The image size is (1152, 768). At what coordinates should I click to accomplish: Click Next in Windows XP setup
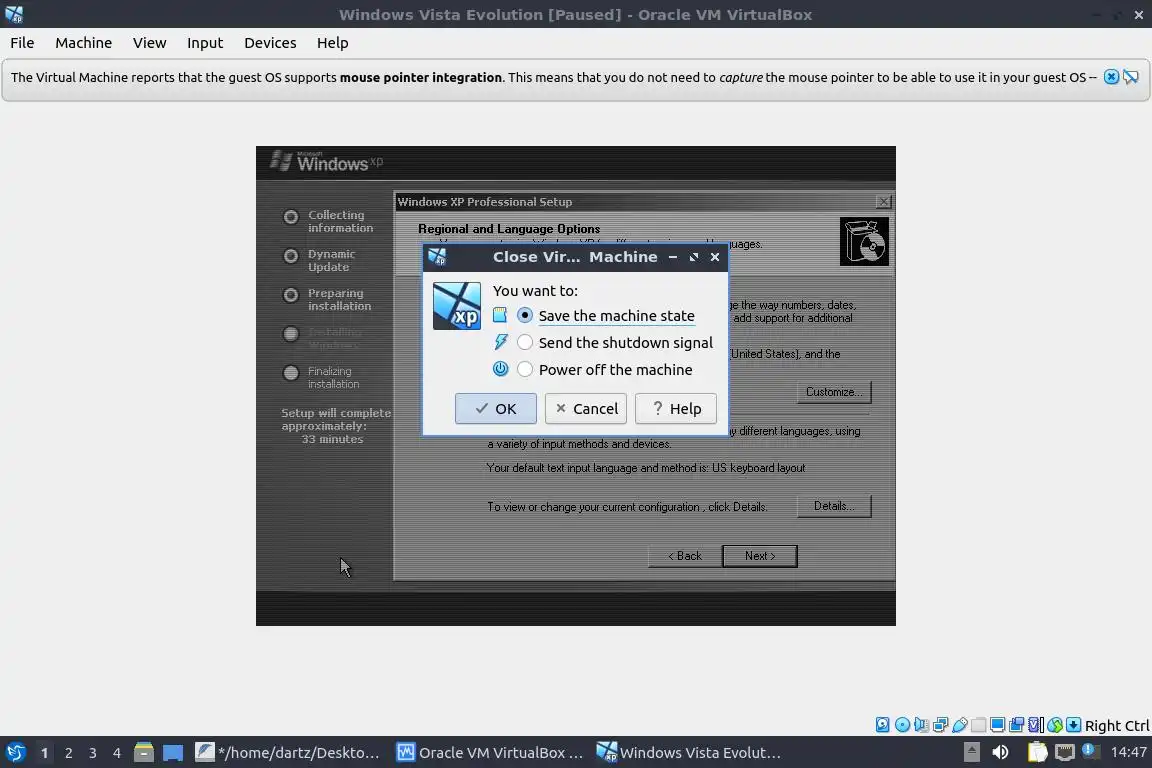(760, 556)
